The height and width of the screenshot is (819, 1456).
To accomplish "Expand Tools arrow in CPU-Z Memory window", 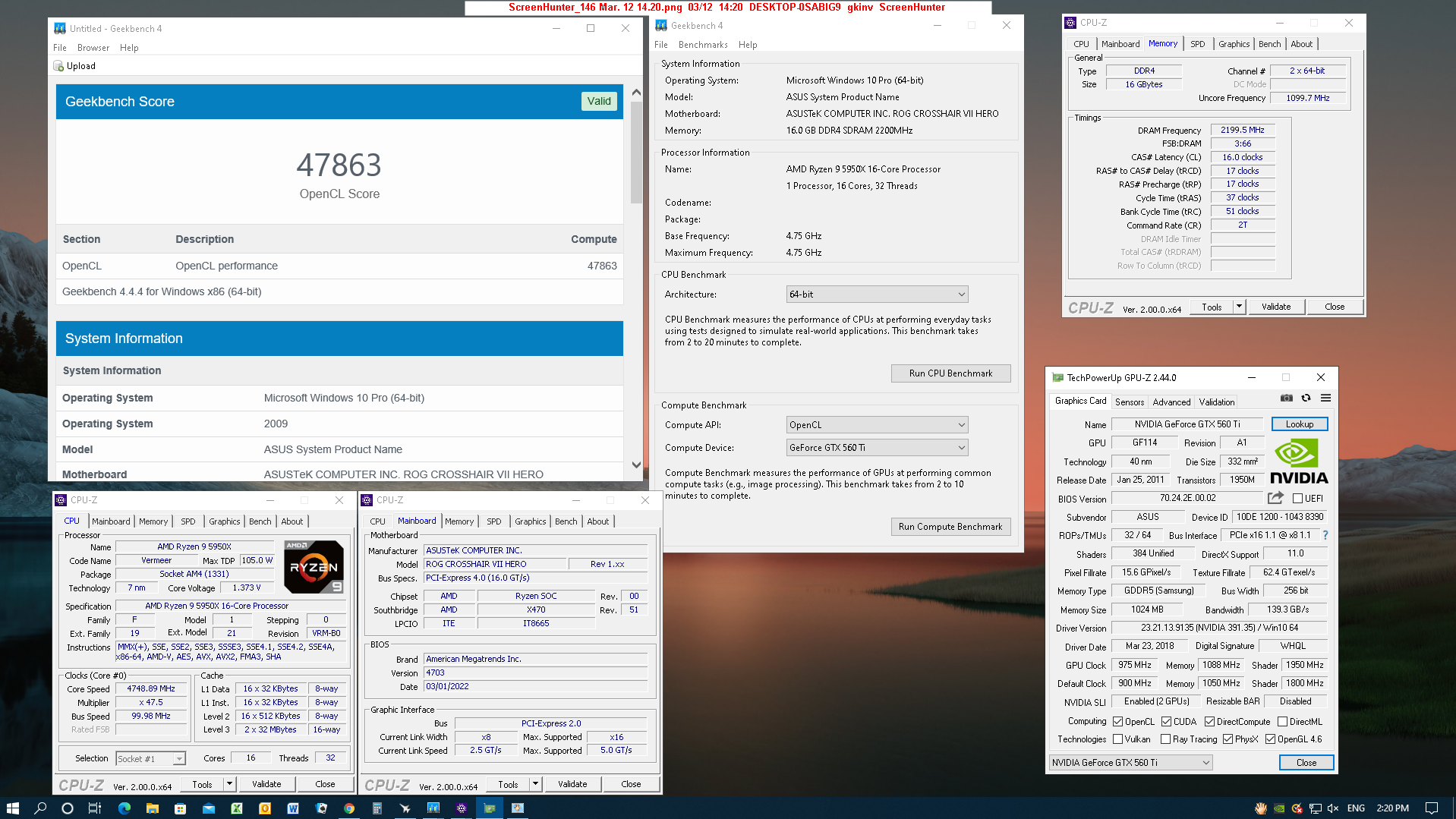I will (1239, 307).
